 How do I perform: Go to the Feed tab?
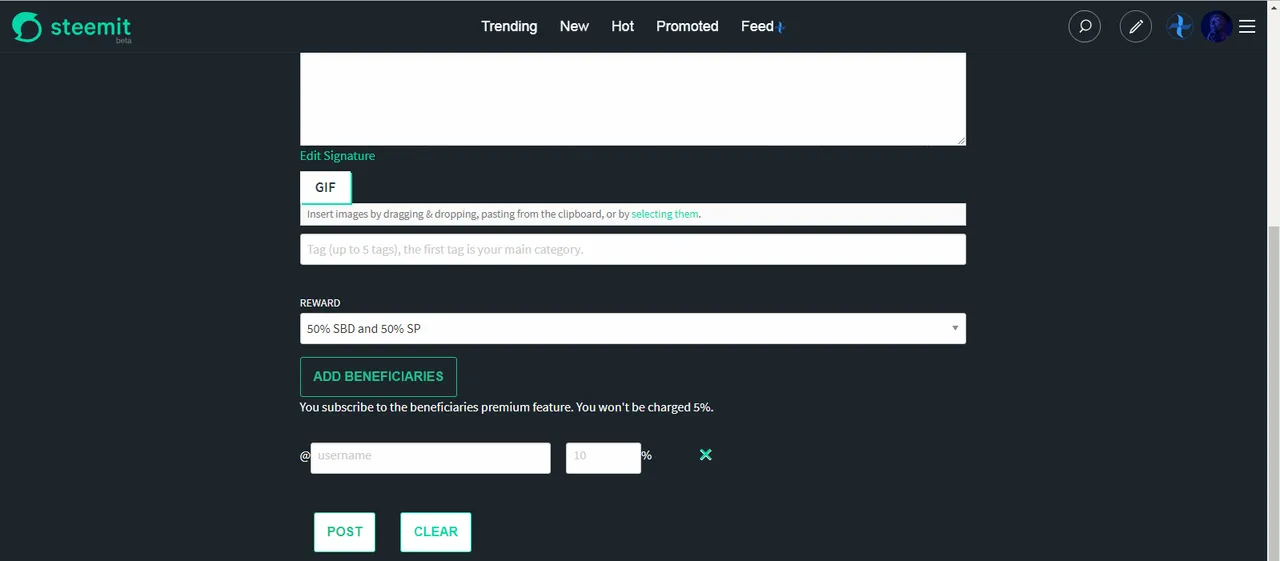tap(757, 26)
